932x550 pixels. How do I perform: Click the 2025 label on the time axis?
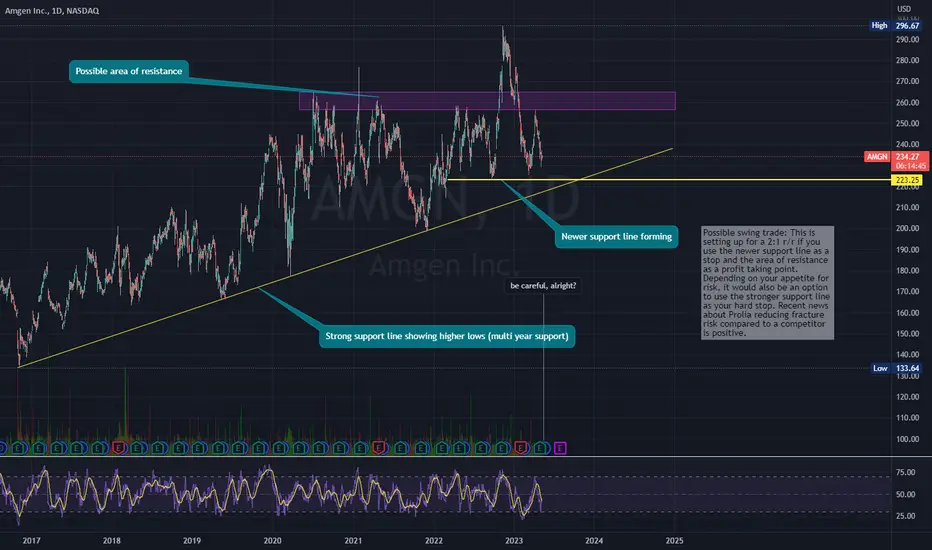pyautogui.click(x=674, y=540)
